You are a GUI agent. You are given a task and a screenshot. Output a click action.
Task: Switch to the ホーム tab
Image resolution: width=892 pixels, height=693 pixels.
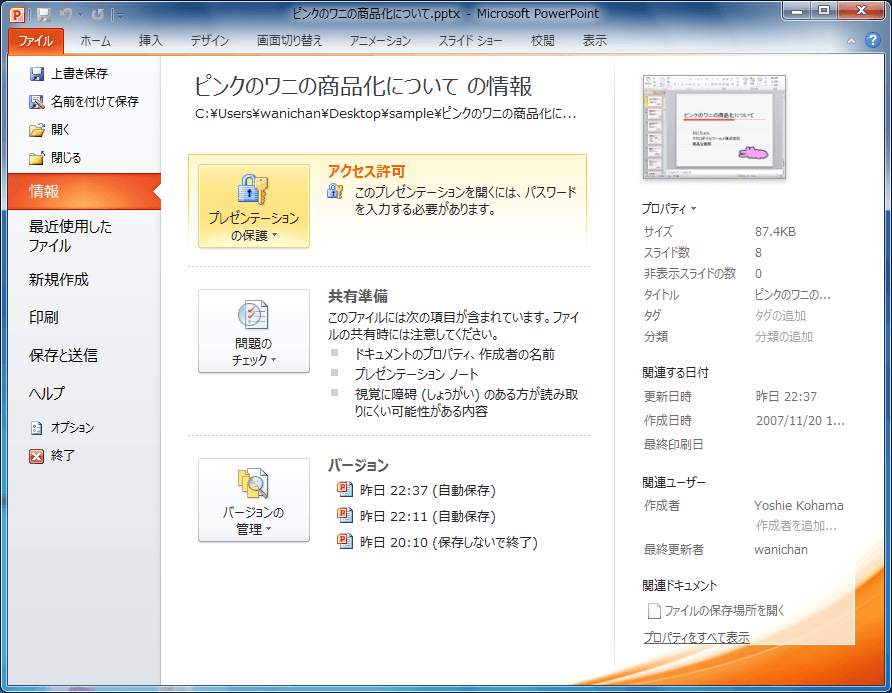coord(95,41)
